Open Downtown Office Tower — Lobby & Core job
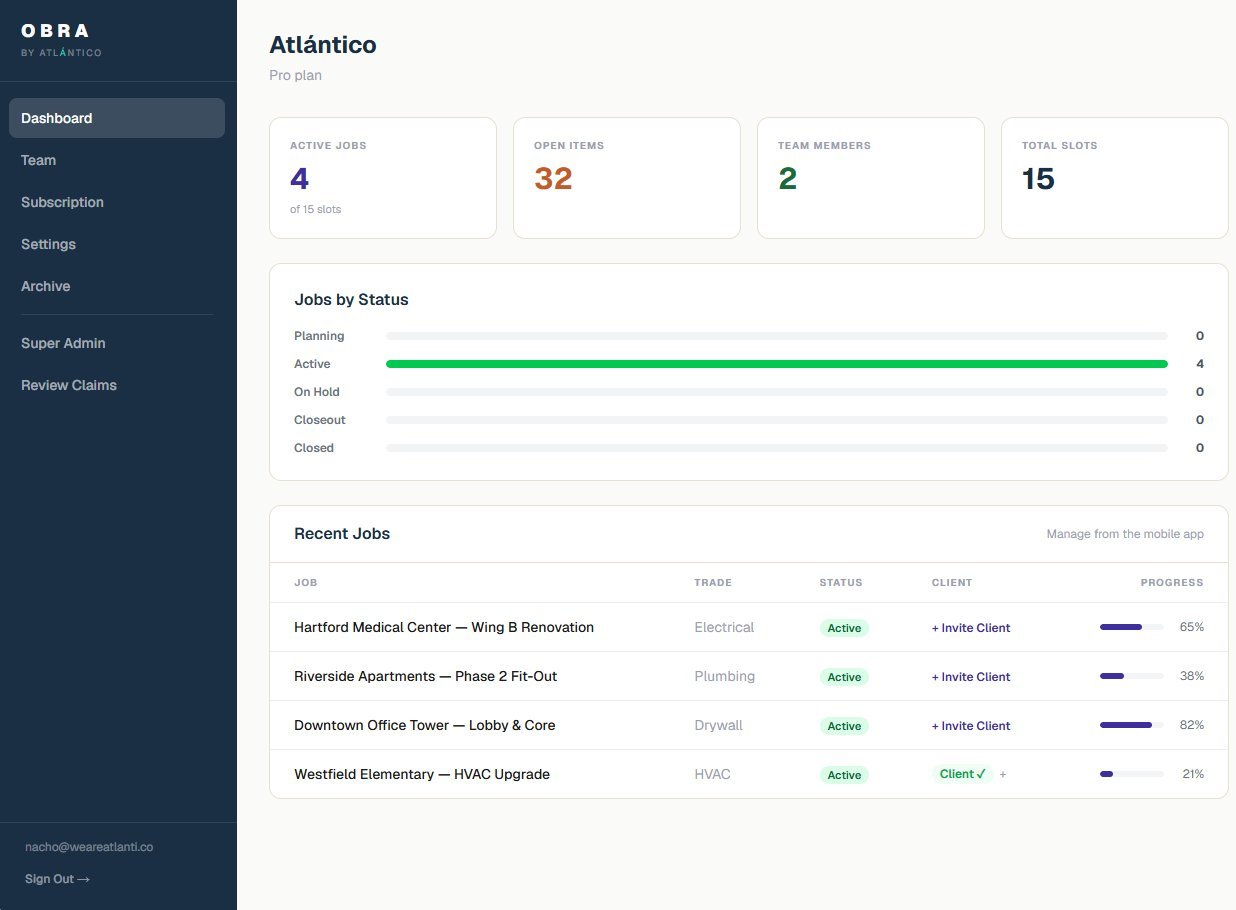The height and width of the screenshot is (910, 1236). tap(425, 725)
